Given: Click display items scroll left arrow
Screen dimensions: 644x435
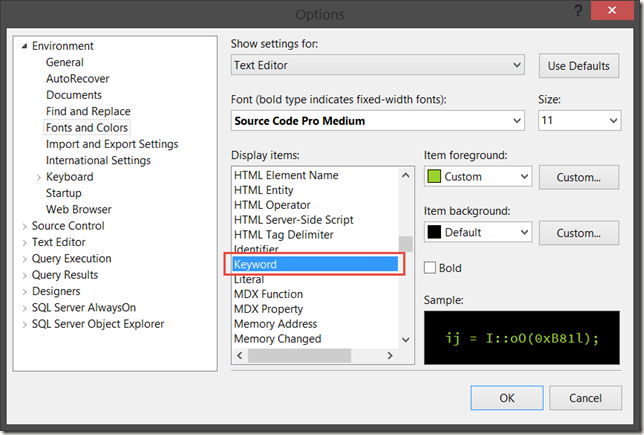Looking at the screenshot, I should pos(240,355).
